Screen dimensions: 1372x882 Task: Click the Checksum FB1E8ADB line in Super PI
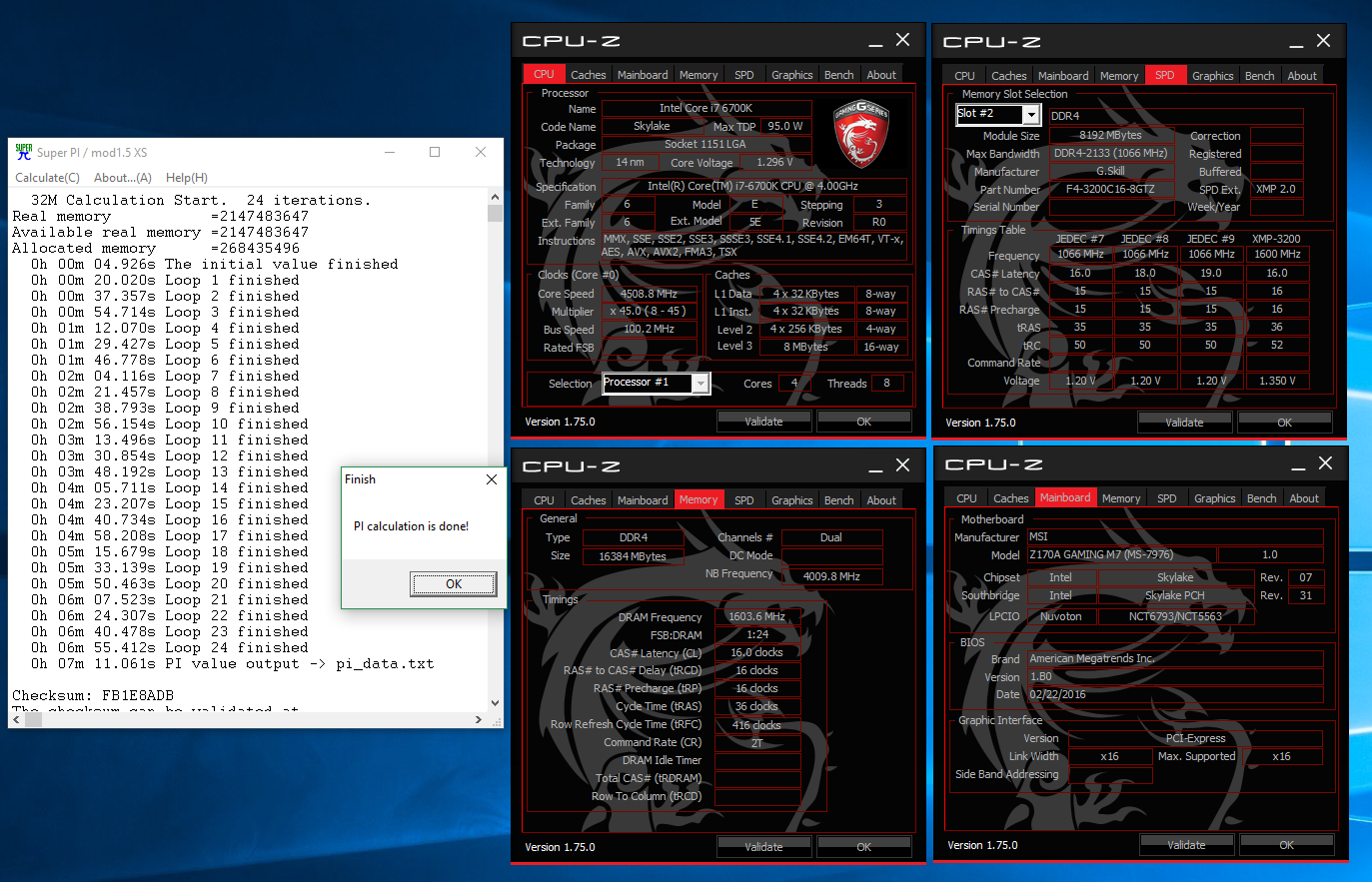click(x=93, y=695)
